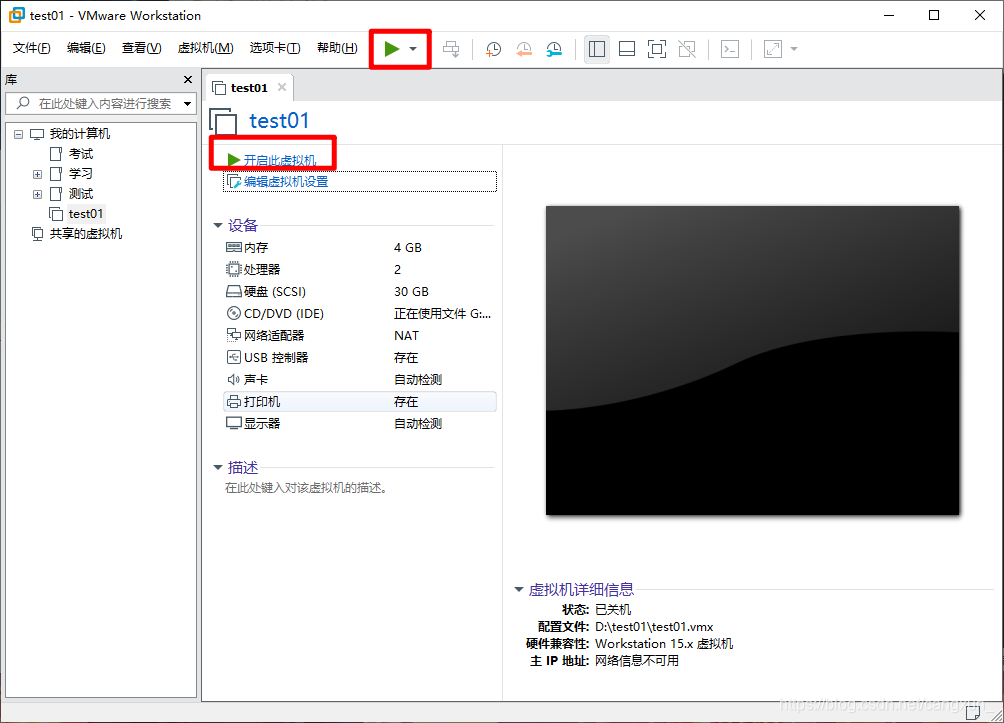Select the CD/DVD (IDE) device row
The image size is (1004, 723).
[x=360, y=314]
